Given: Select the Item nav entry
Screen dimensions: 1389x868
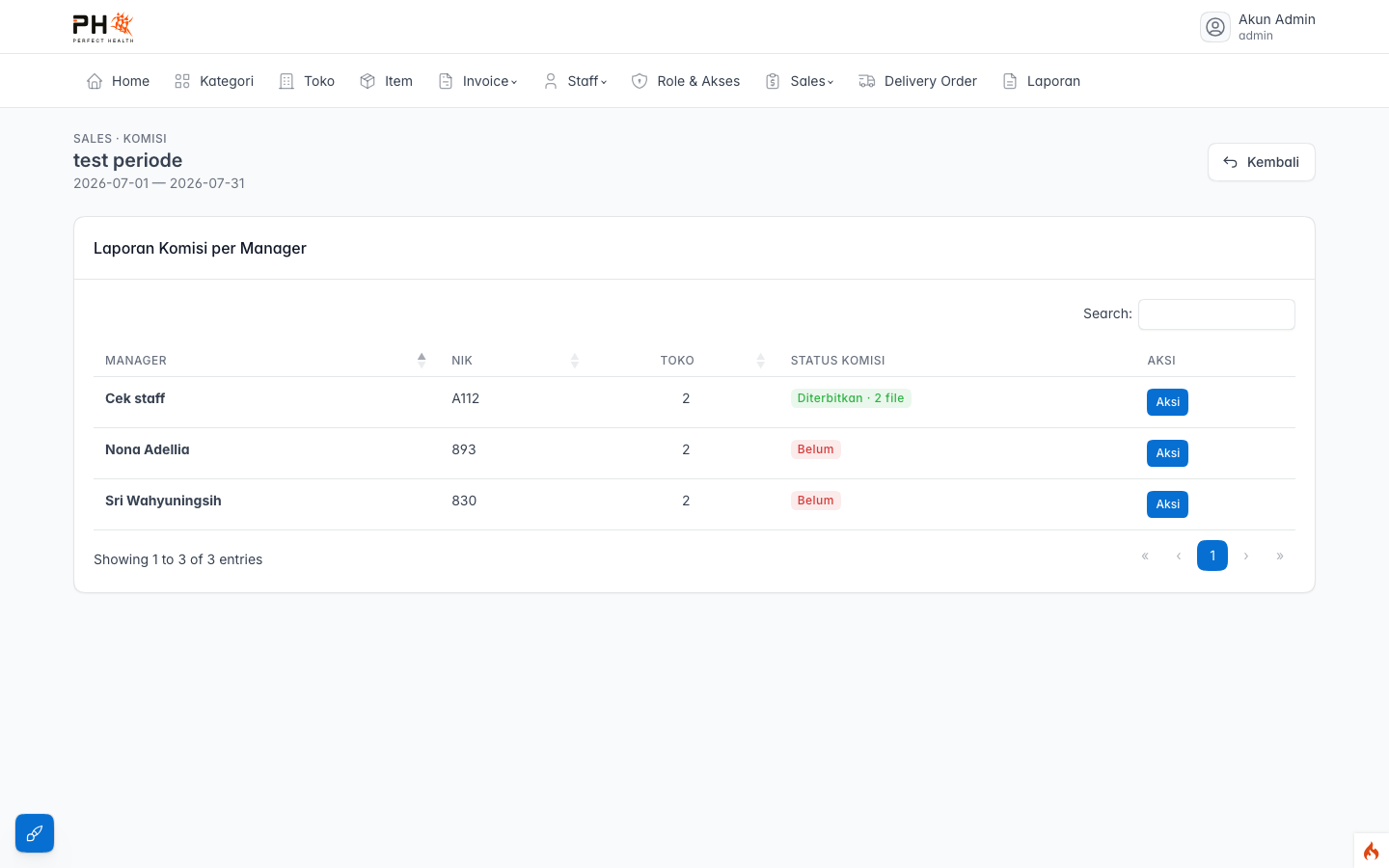Looking at the screenshot, I should click(x=386, y=81).
